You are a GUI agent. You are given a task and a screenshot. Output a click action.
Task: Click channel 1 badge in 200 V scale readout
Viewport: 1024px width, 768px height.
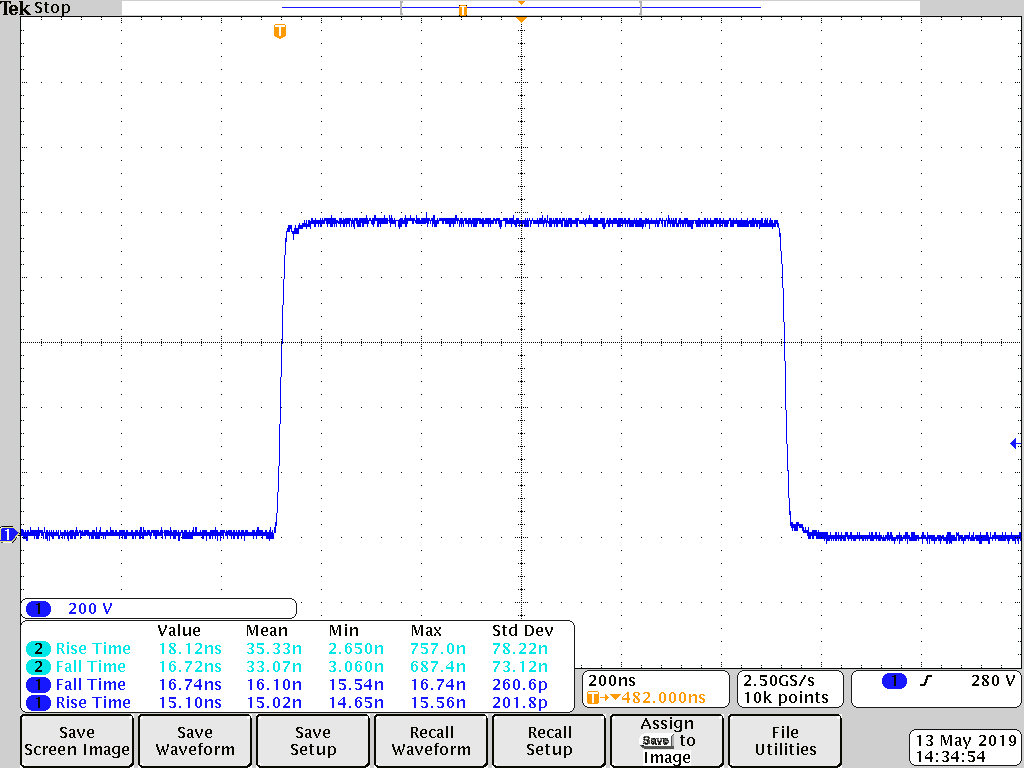point(40,608)
